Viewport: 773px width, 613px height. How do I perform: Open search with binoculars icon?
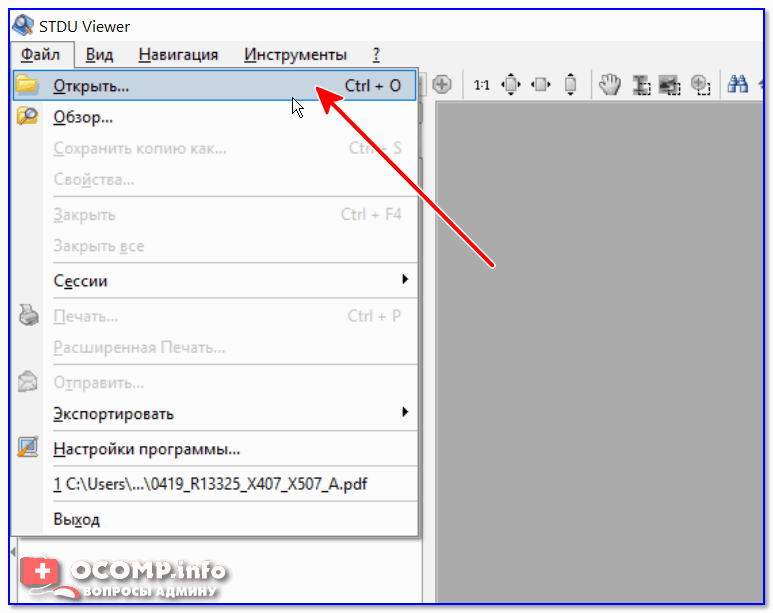[x=738, y=84]
